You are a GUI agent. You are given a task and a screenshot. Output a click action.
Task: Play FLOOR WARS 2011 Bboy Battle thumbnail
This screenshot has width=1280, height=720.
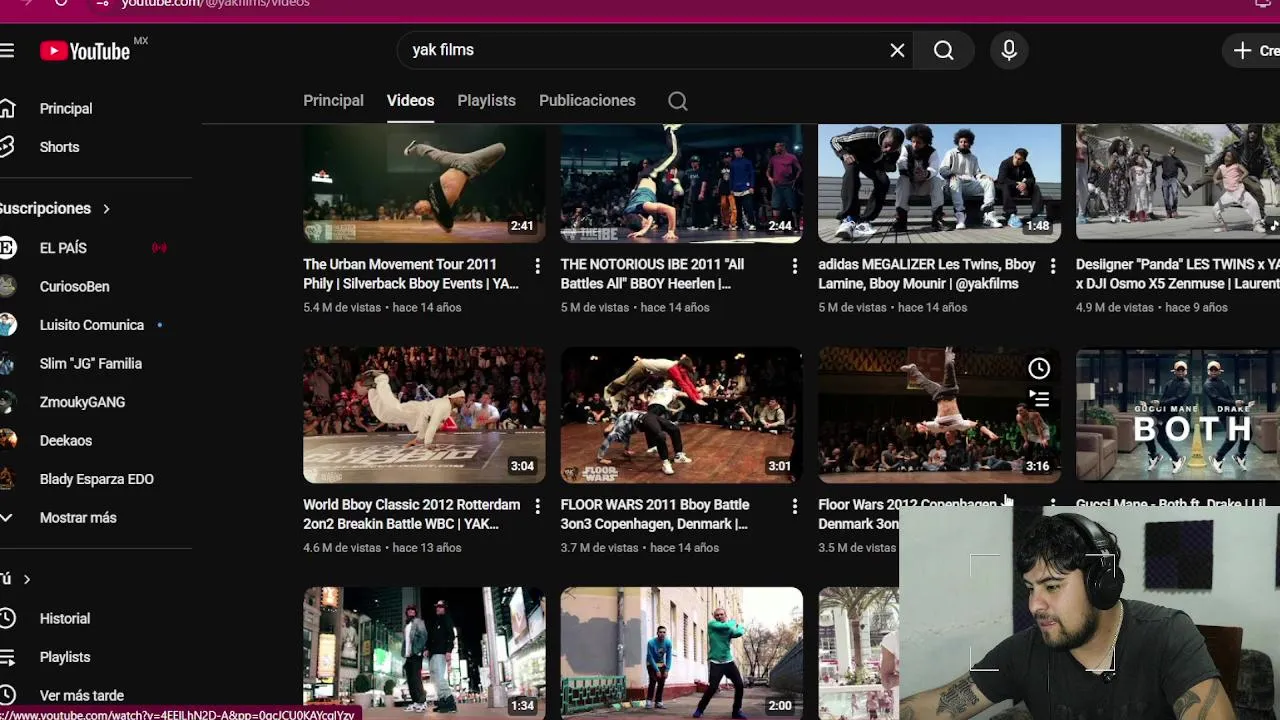(681, 415)
